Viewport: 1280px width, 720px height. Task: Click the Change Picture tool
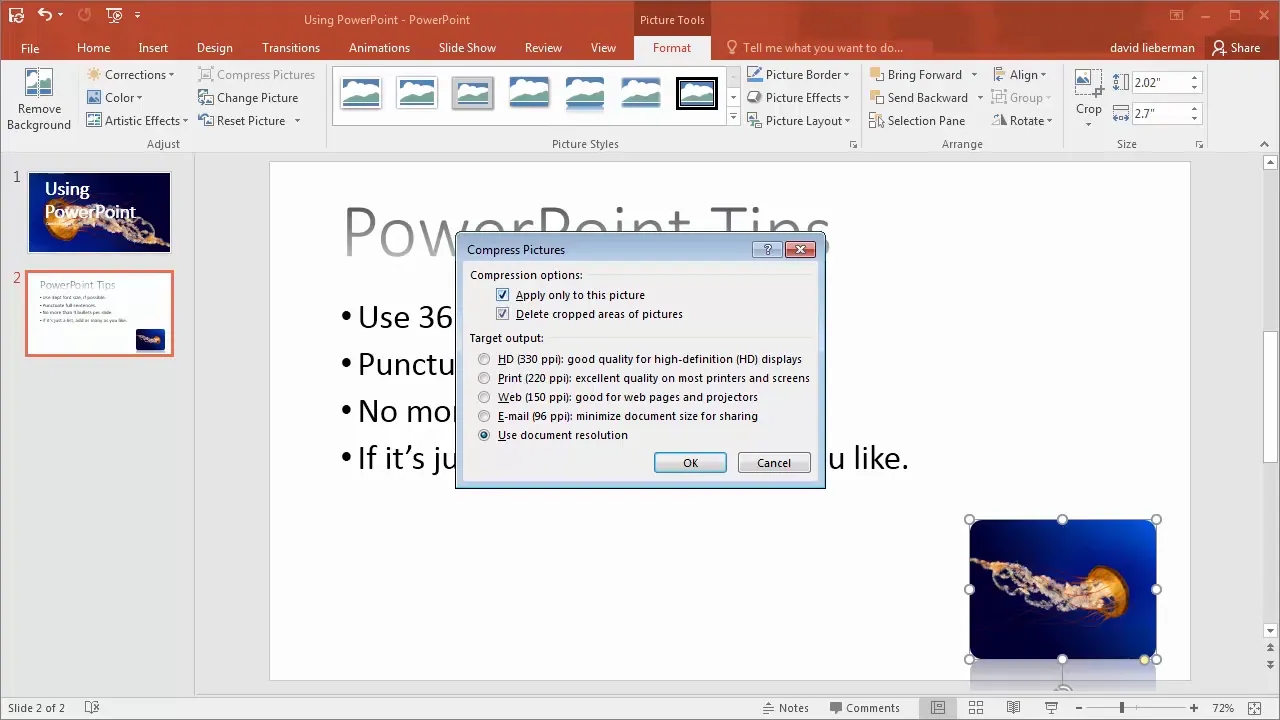click(x=248, y=98)
